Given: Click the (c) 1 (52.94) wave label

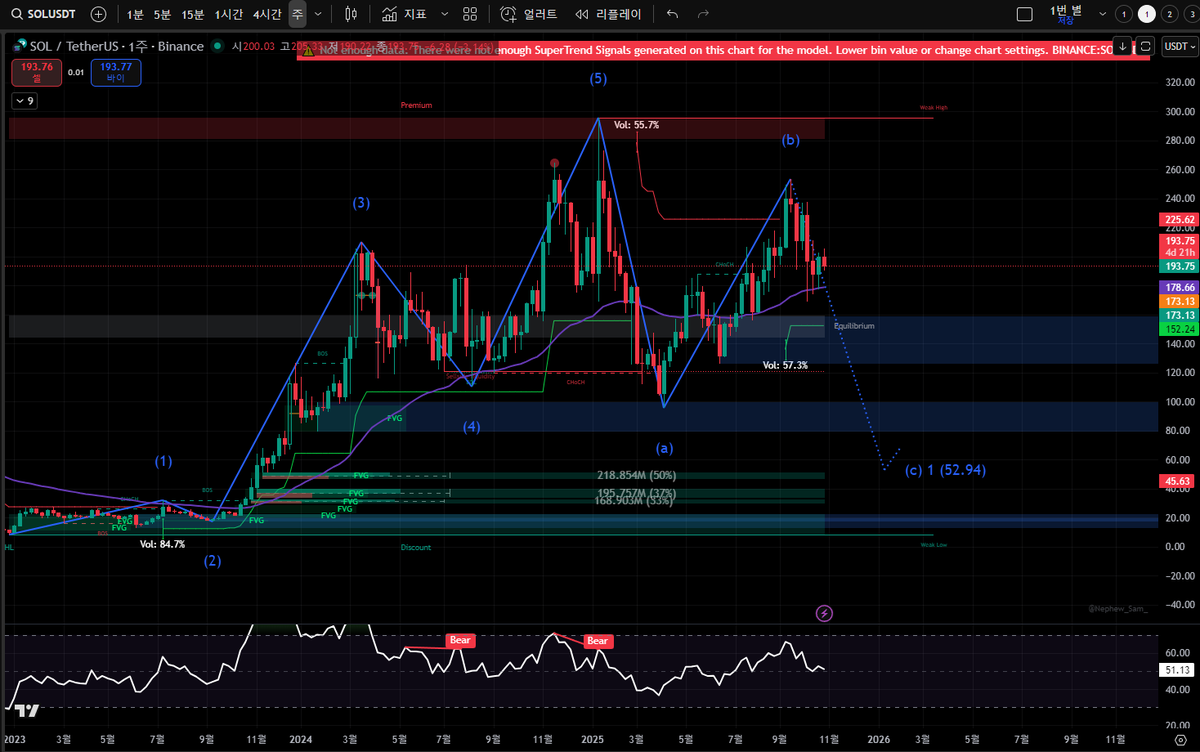Looking at the screenshot, I should click(946, 469).
